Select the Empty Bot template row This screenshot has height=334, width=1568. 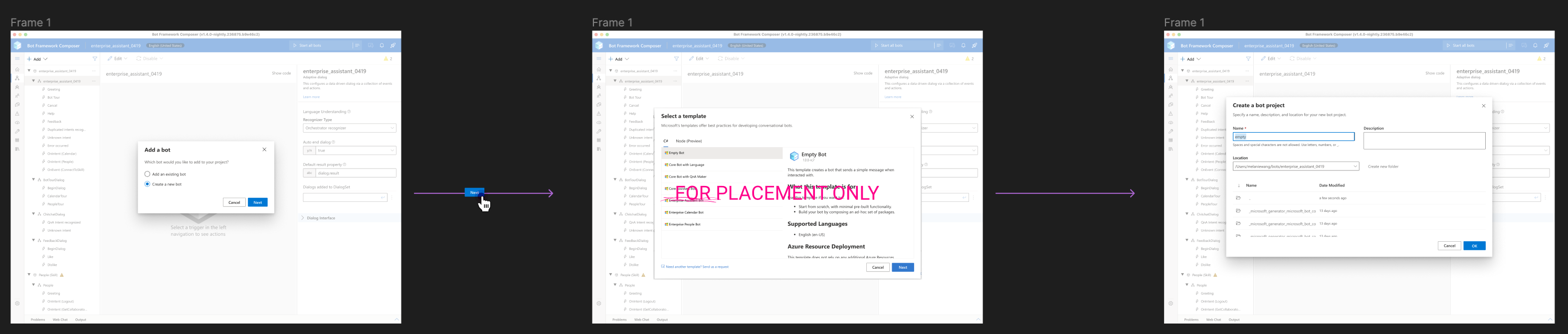(x=722, y=153)
